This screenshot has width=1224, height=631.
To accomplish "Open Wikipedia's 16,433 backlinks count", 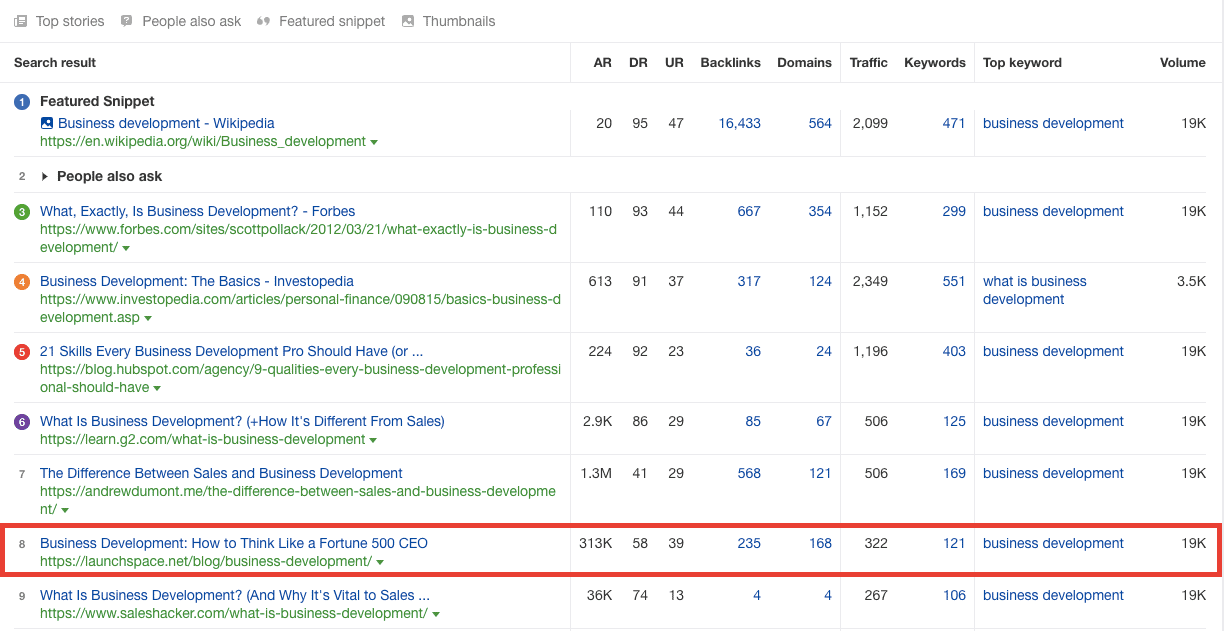I will pos(739,123).
